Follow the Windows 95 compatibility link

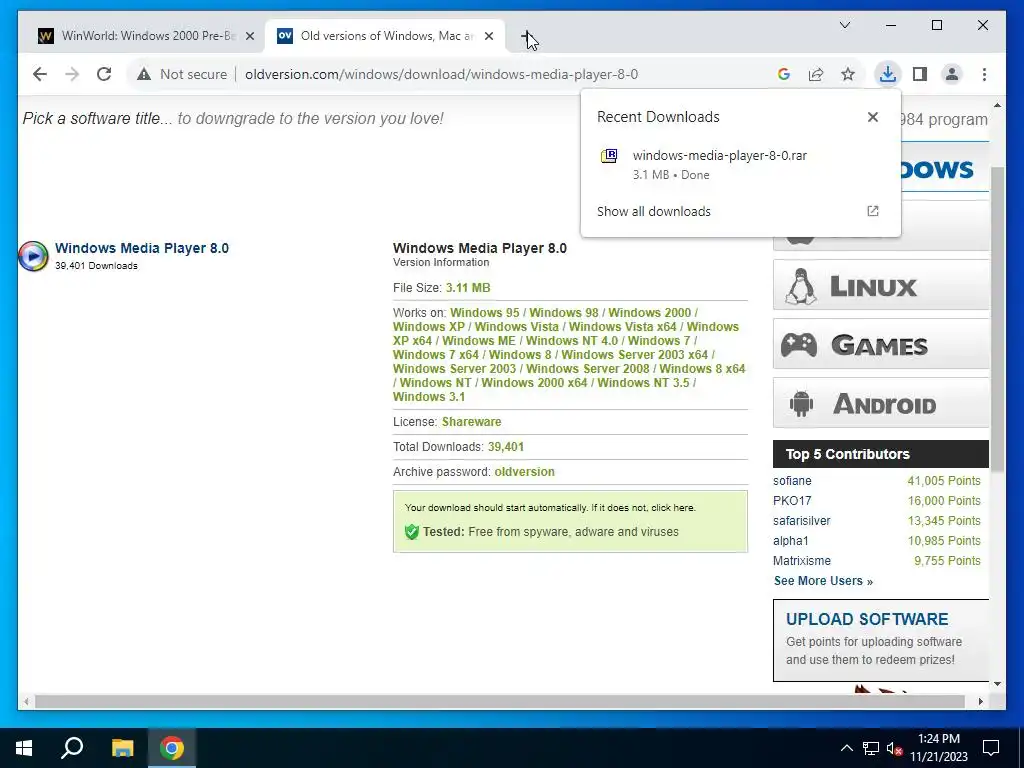485,313
